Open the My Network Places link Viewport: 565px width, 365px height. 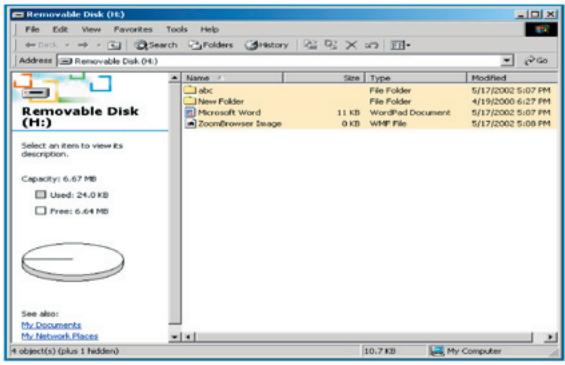tap(59, 336)
